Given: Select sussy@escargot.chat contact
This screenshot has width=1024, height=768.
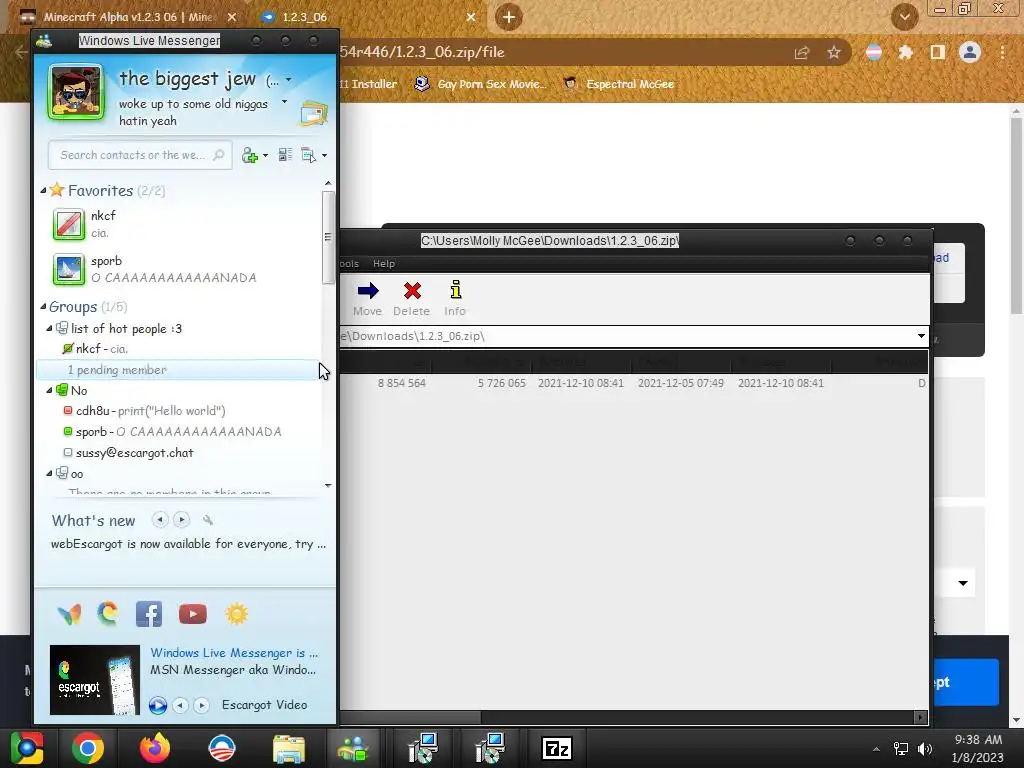Looking at the screenshot, I should pos(129,453).
